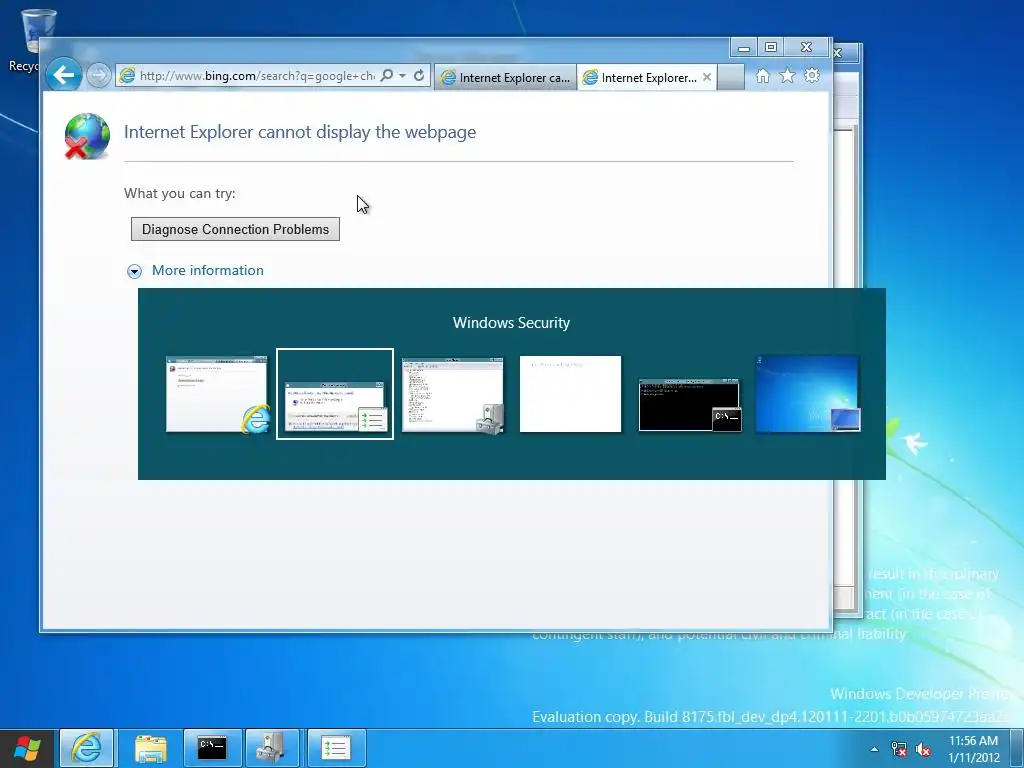This screenshot has width=1024, height=768.
Task: Open Command Prompt taskbar icon
Action: [212, 748]
